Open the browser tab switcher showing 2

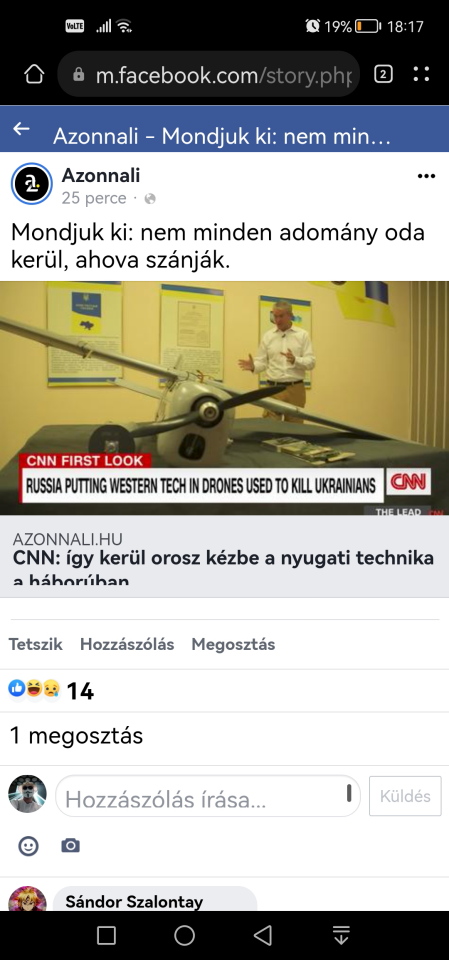click(383, 75)
